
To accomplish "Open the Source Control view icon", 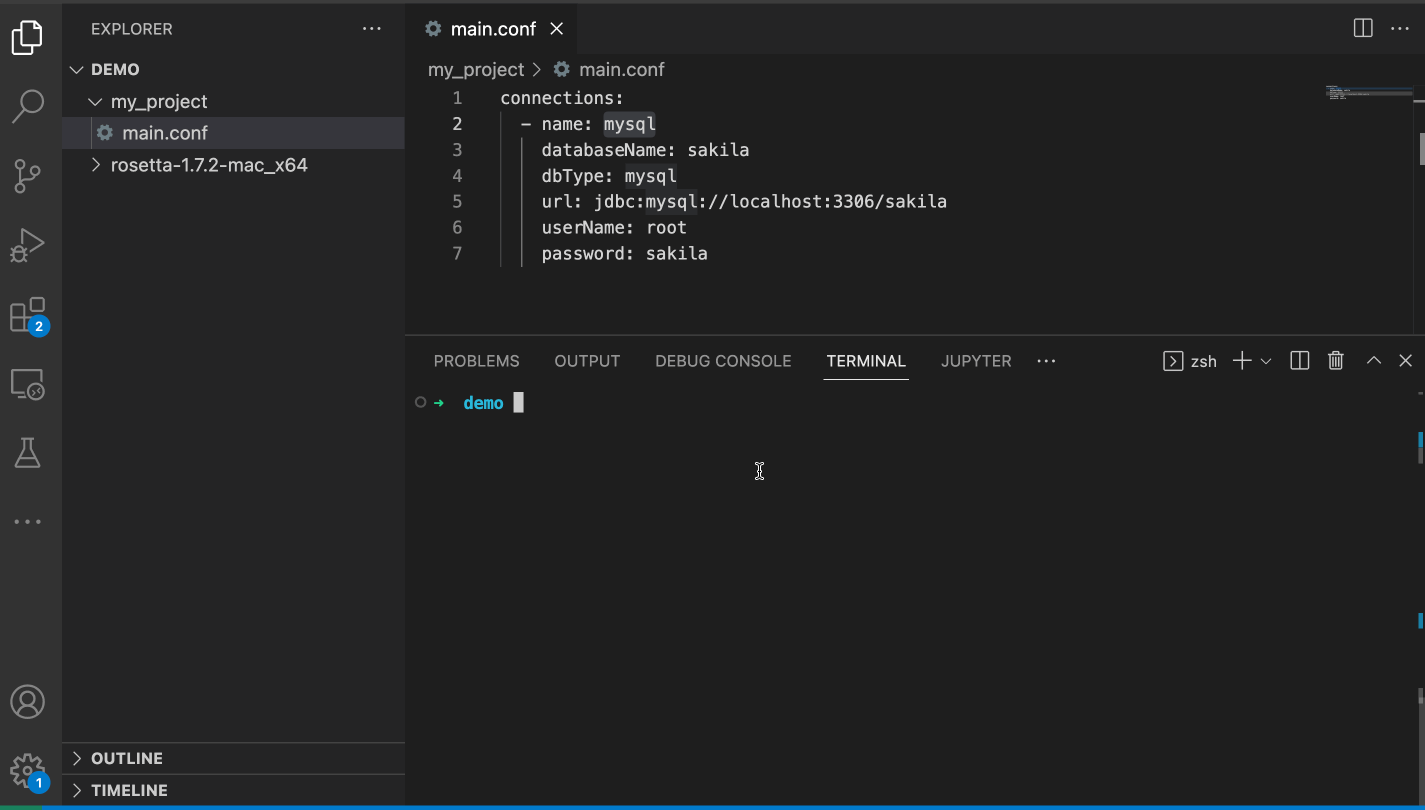I will point(27,176).
